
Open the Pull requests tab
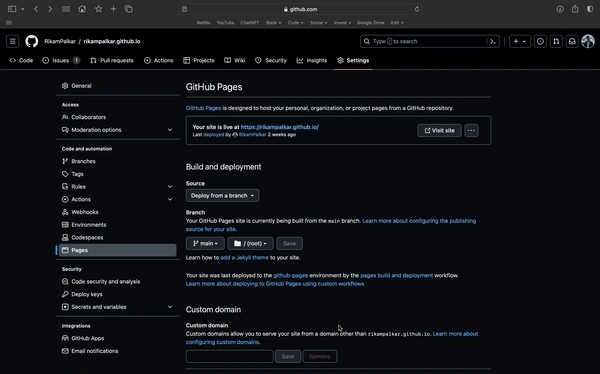[x=112, y=60]
